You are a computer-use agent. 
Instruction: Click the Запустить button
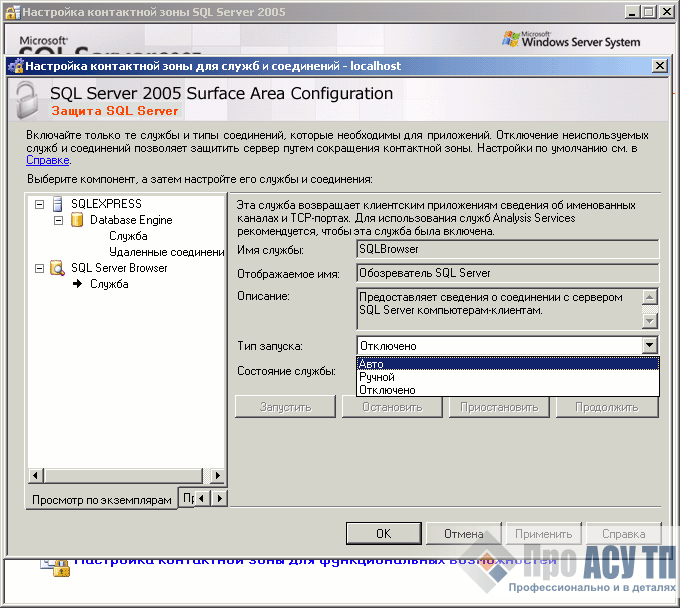(285, 407)
